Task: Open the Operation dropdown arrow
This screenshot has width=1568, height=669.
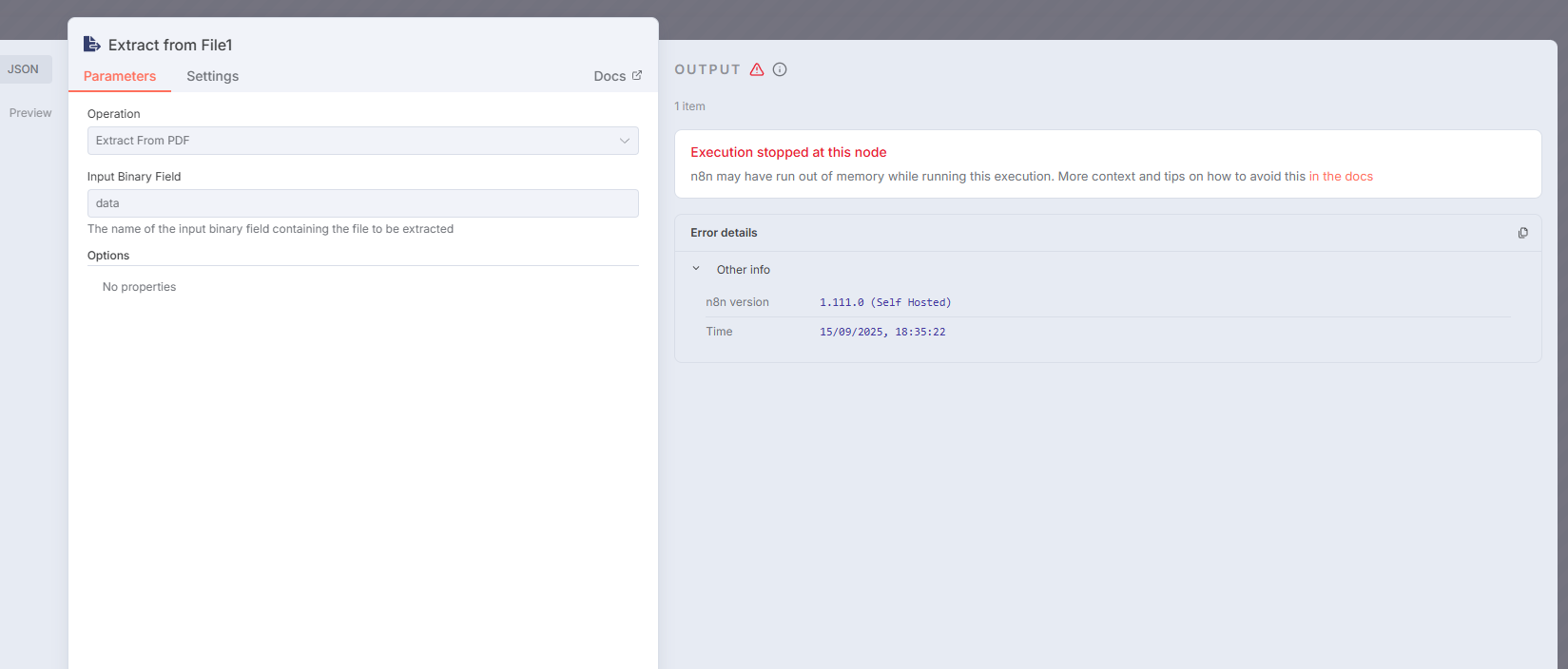Action: [624, 141]
